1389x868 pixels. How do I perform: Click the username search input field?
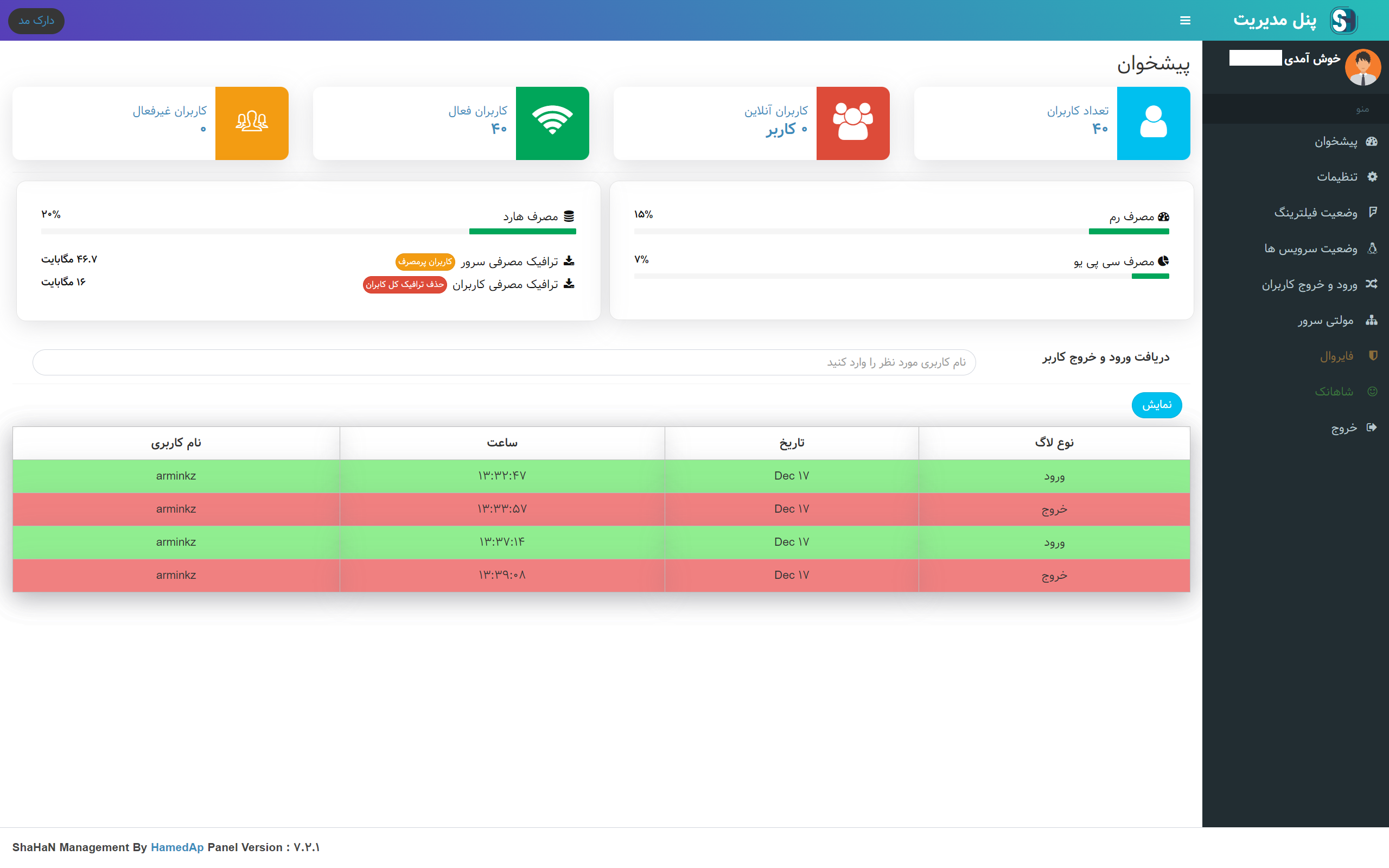click(x=504, y=362)
